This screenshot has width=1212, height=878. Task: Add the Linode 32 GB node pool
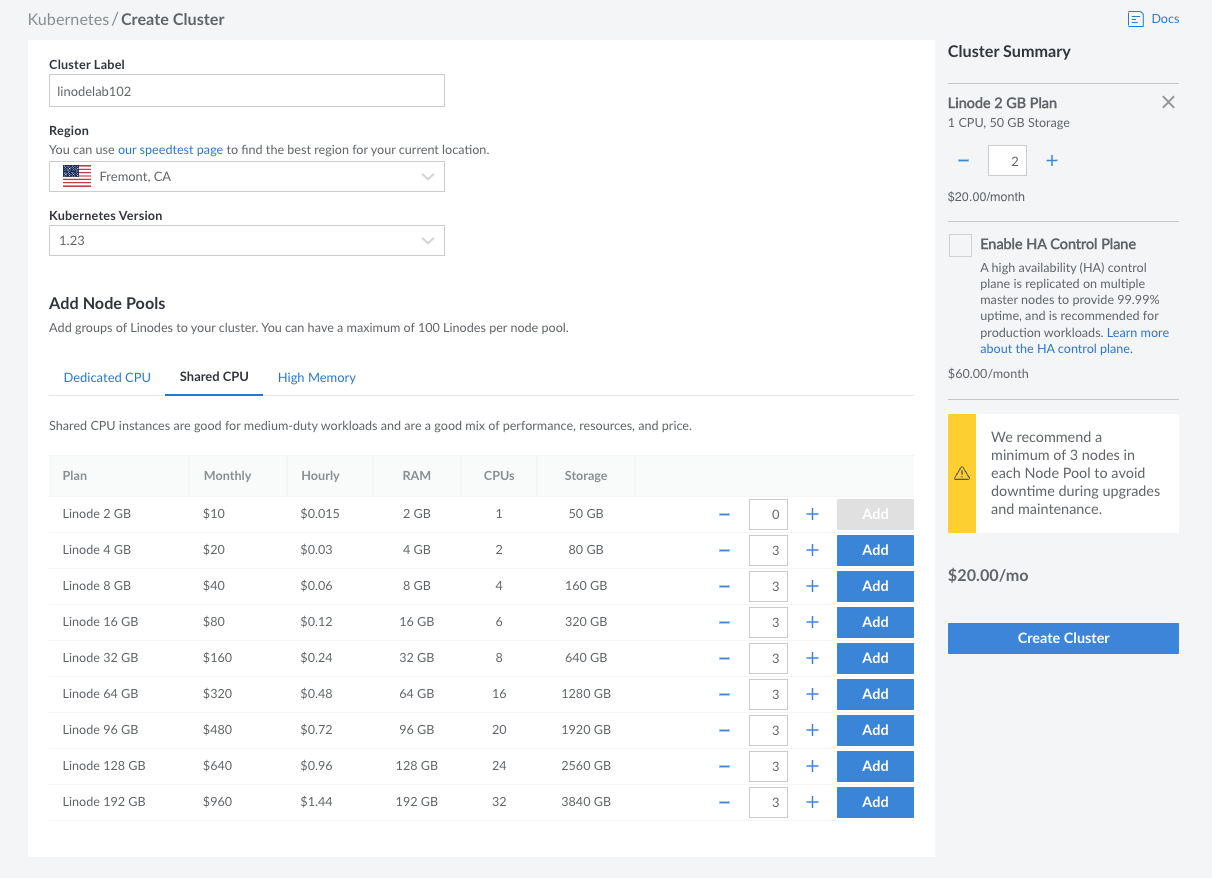click(x=875, y=658)
